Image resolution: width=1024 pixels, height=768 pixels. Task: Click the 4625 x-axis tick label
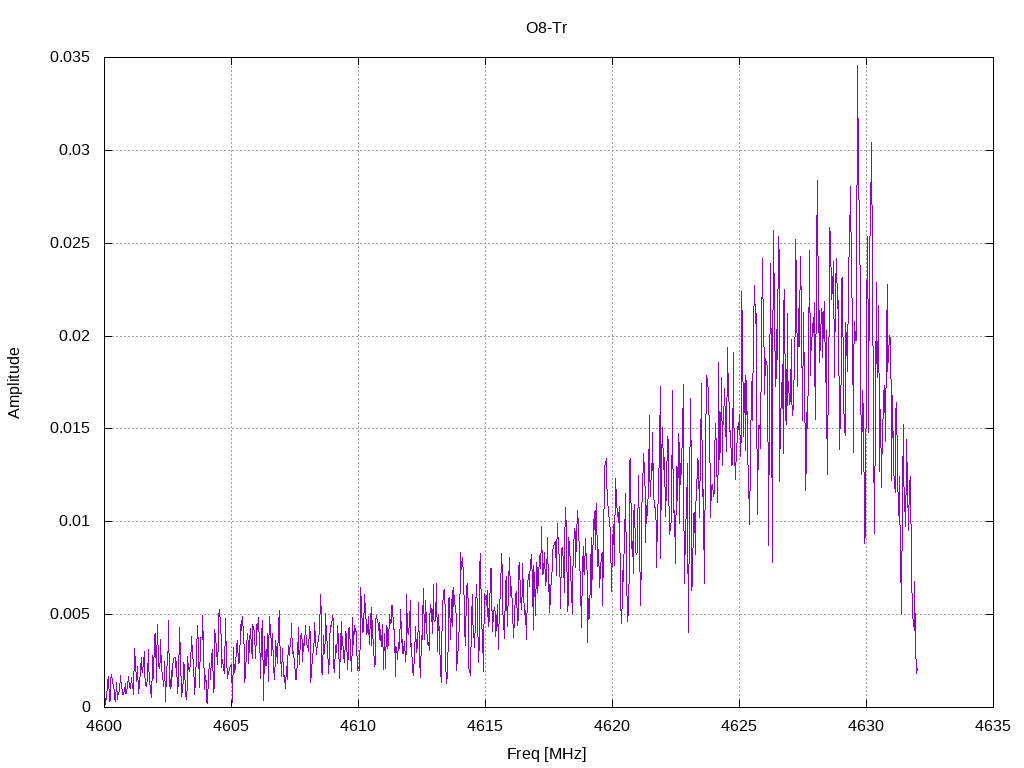[x=739, y=726]
